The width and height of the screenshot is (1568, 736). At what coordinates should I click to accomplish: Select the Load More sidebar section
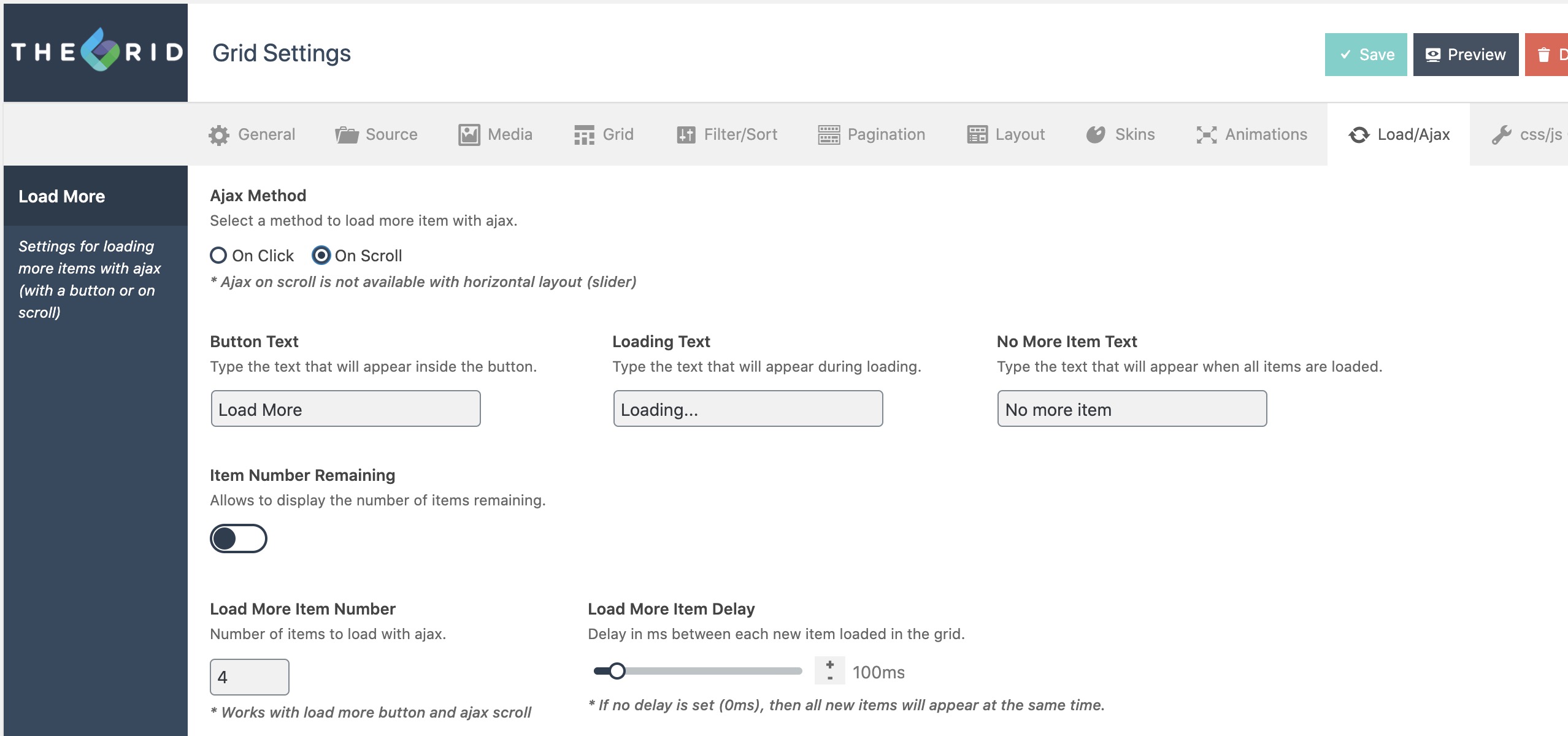(96, 196)
